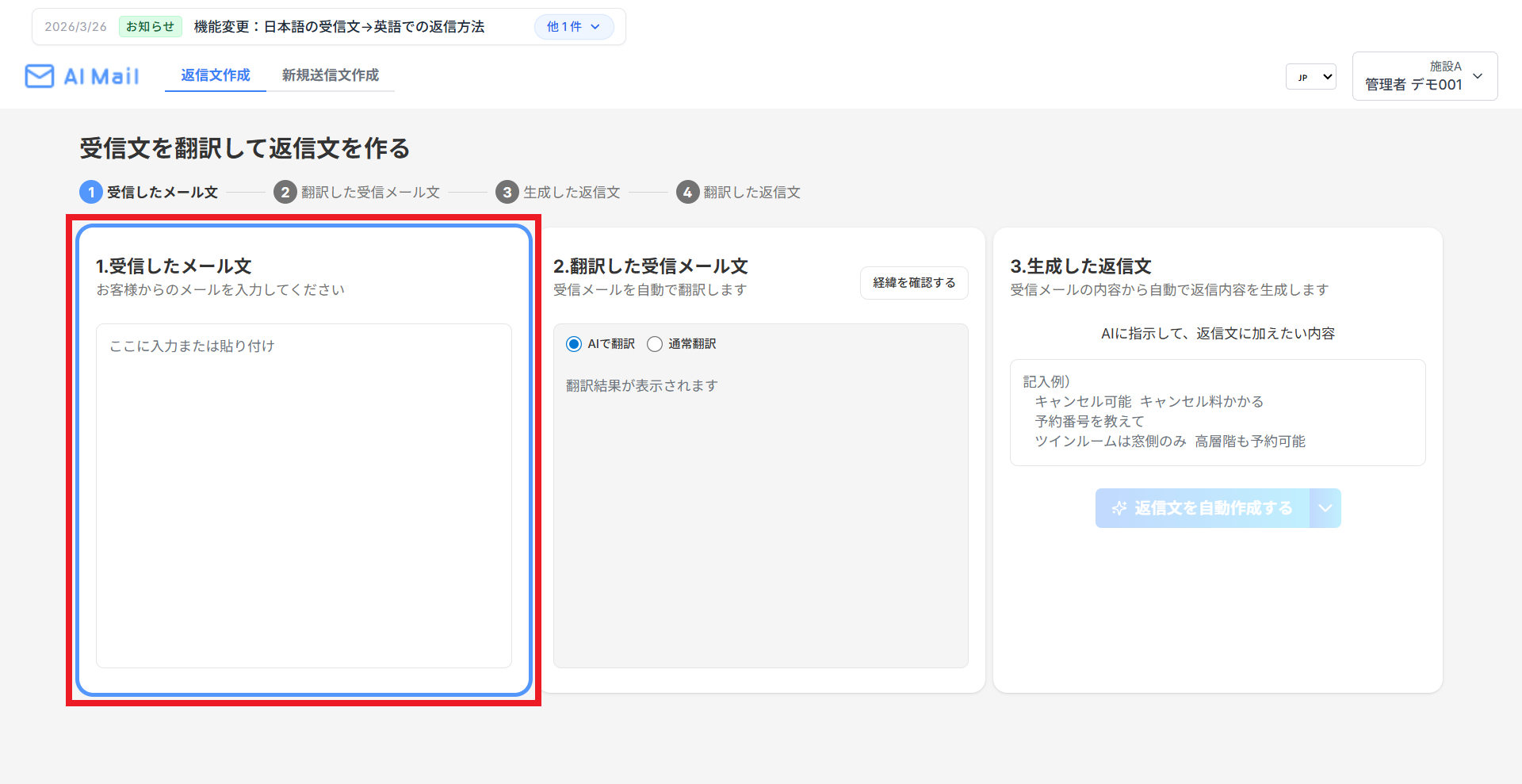Select the 通常翻訳 radio option
The image size is (1522, 784).
[x=655, y=344]
